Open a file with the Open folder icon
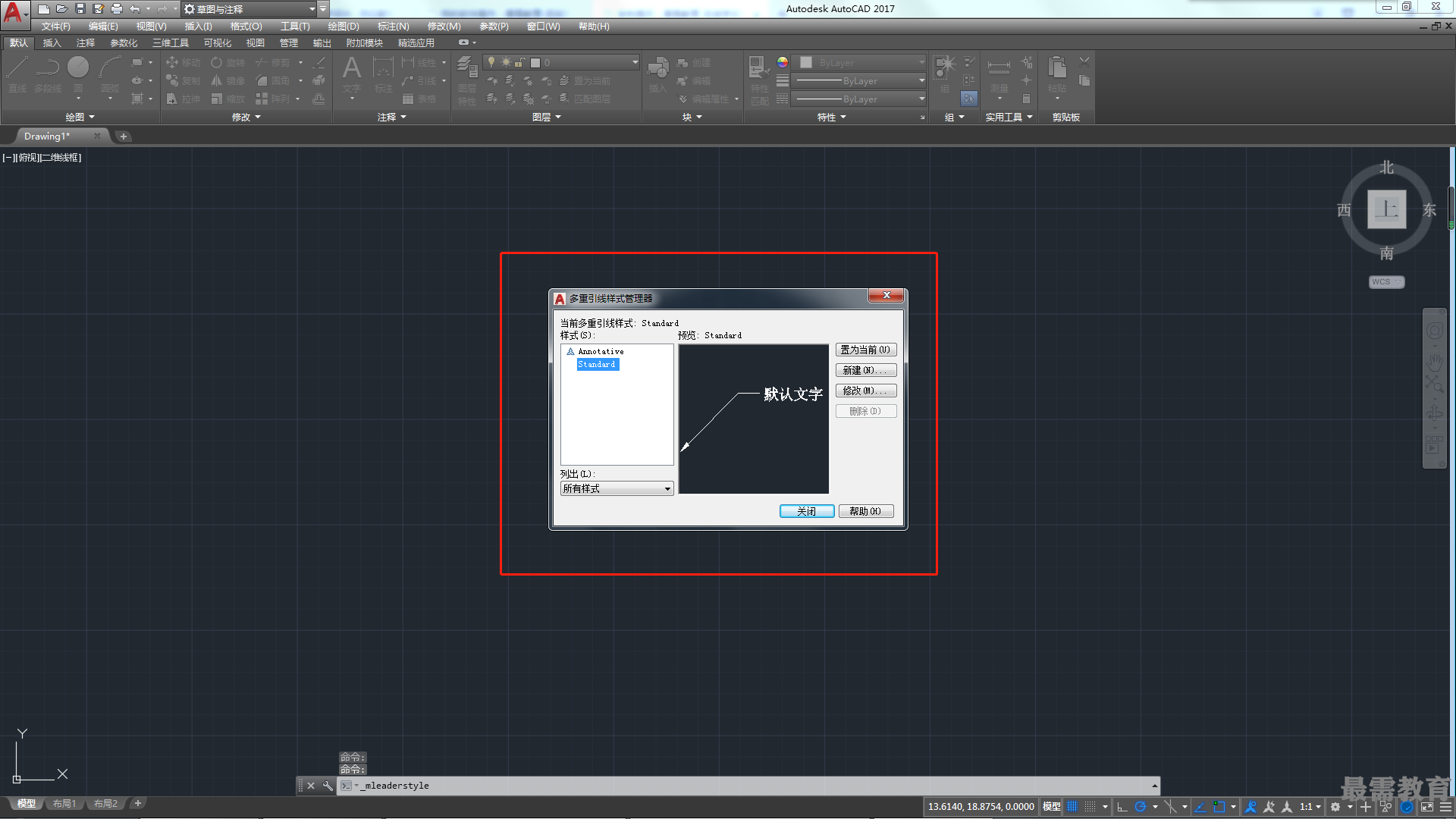Screen dimensions: 1456x819 [62, 9]
